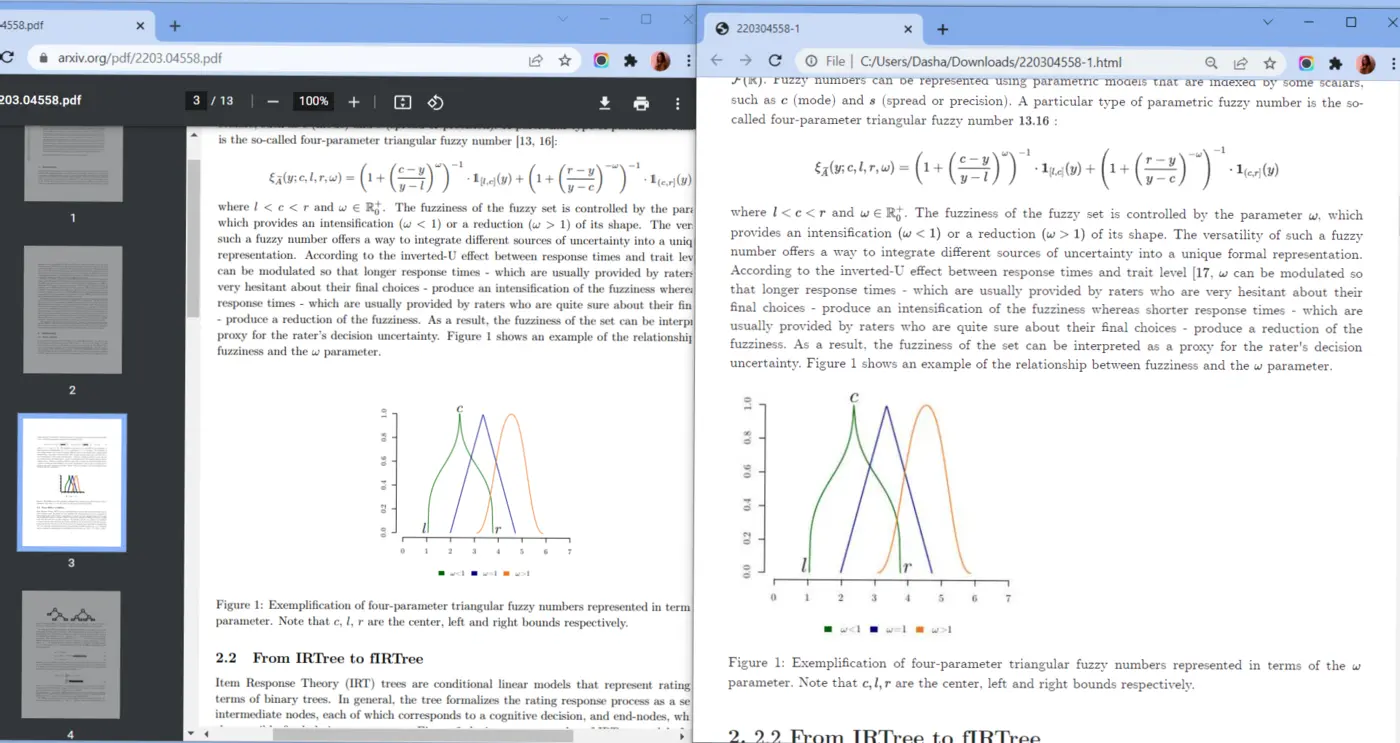Open new tab next to 4558.pdf tab

point(175,26)
